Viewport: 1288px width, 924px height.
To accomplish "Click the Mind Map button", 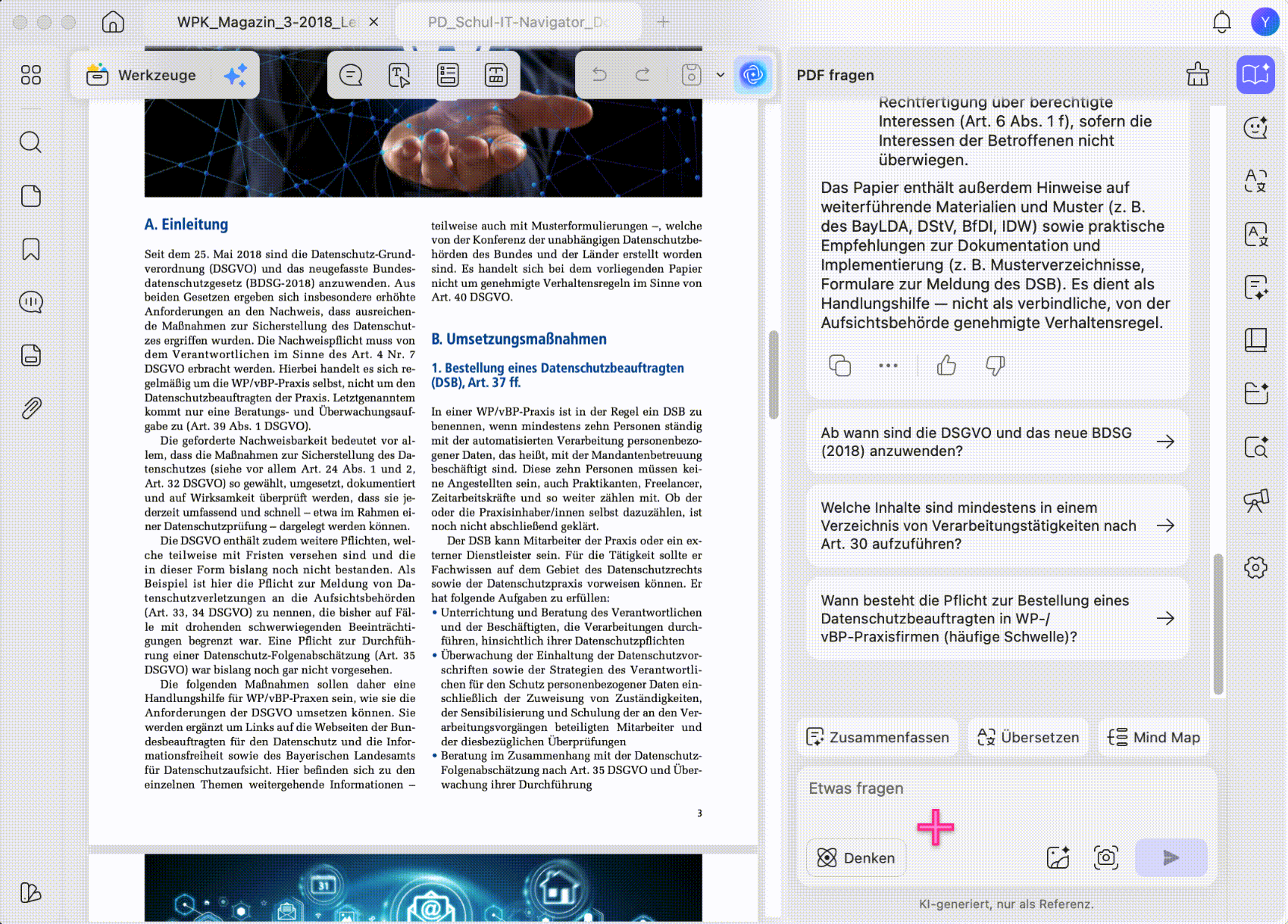I will tap(1154, 737).
